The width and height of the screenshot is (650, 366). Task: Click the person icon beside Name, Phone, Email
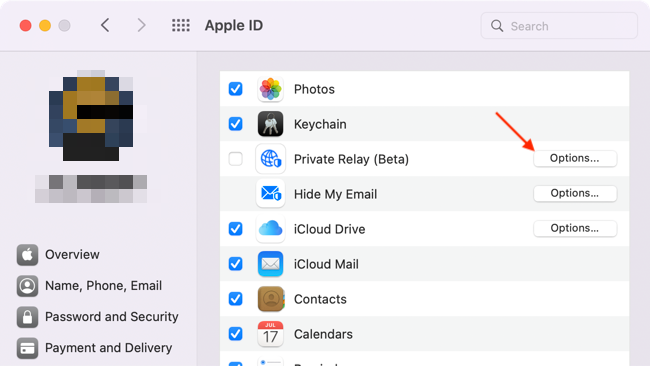27,286
